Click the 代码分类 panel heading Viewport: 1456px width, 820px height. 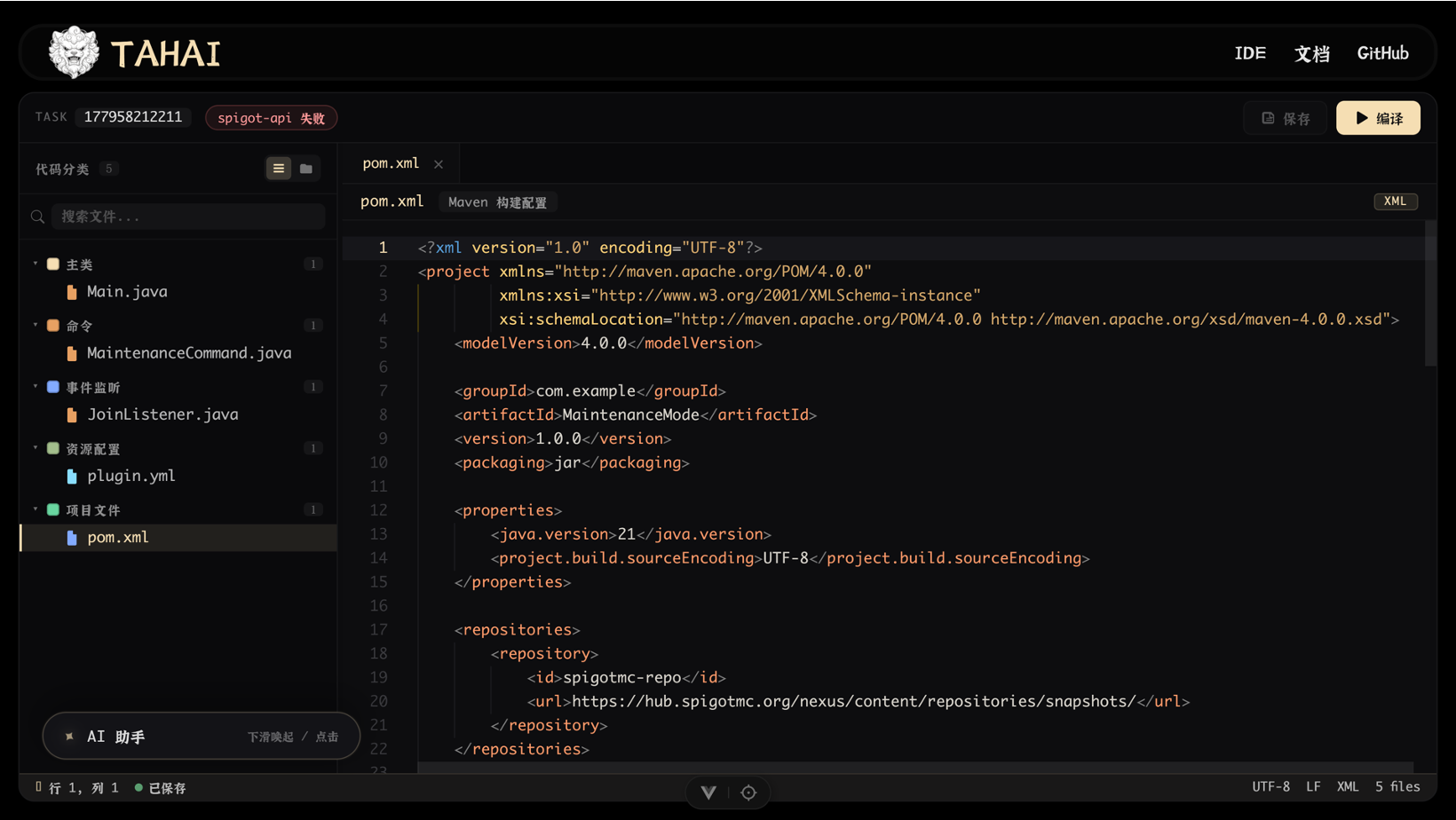click(62, 169)
